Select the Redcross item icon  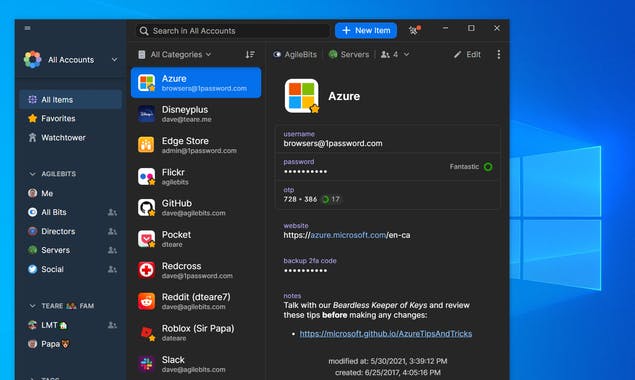tap(146, 270)
